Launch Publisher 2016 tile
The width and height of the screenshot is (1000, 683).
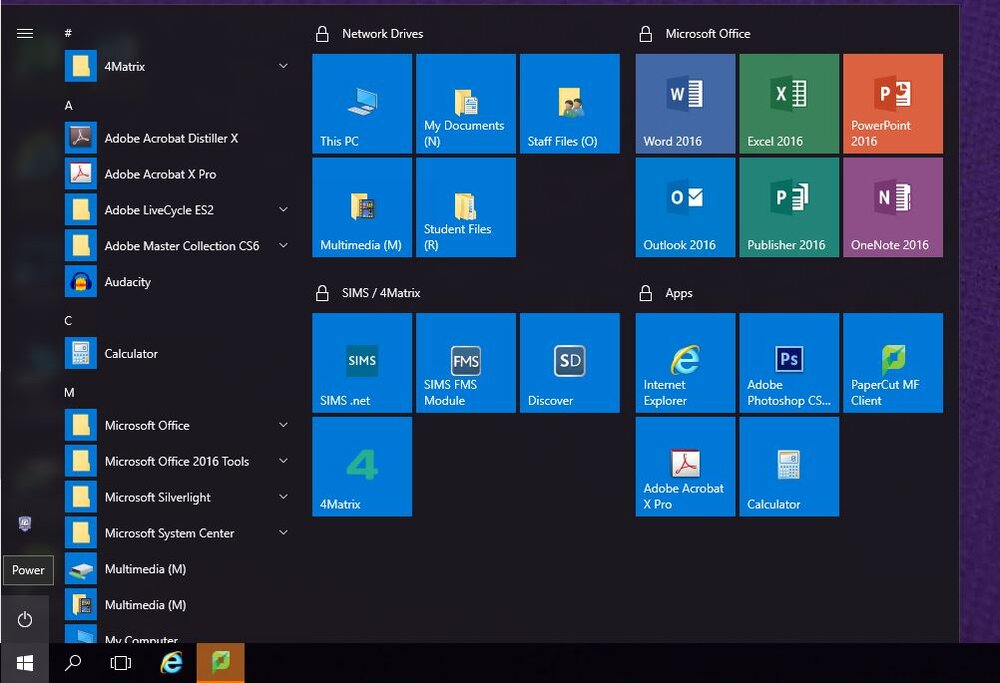789,207
